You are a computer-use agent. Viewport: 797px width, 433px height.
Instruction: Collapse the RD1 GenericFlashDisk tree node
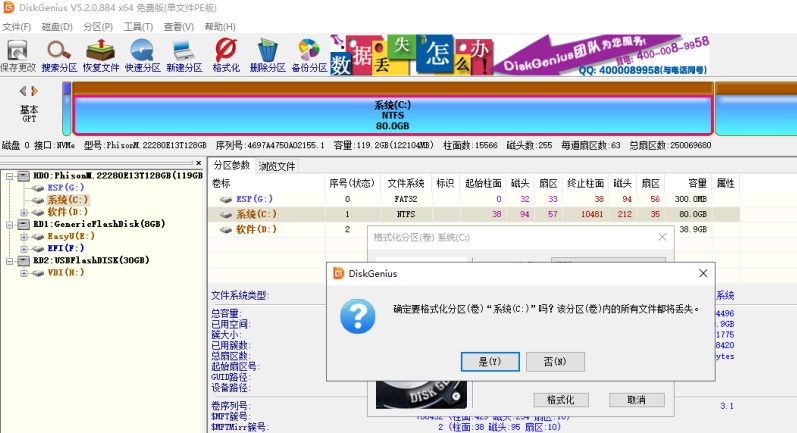coord(9,224)
